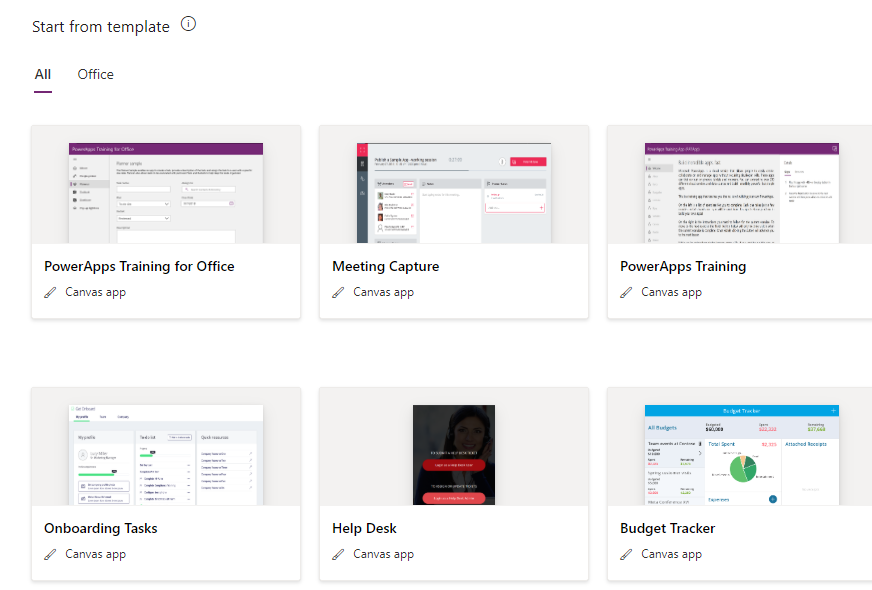This screenshot has width=872, height=590.
Task: Click the Budget Tracker thumbnail
Action: (x=741, y=453)
